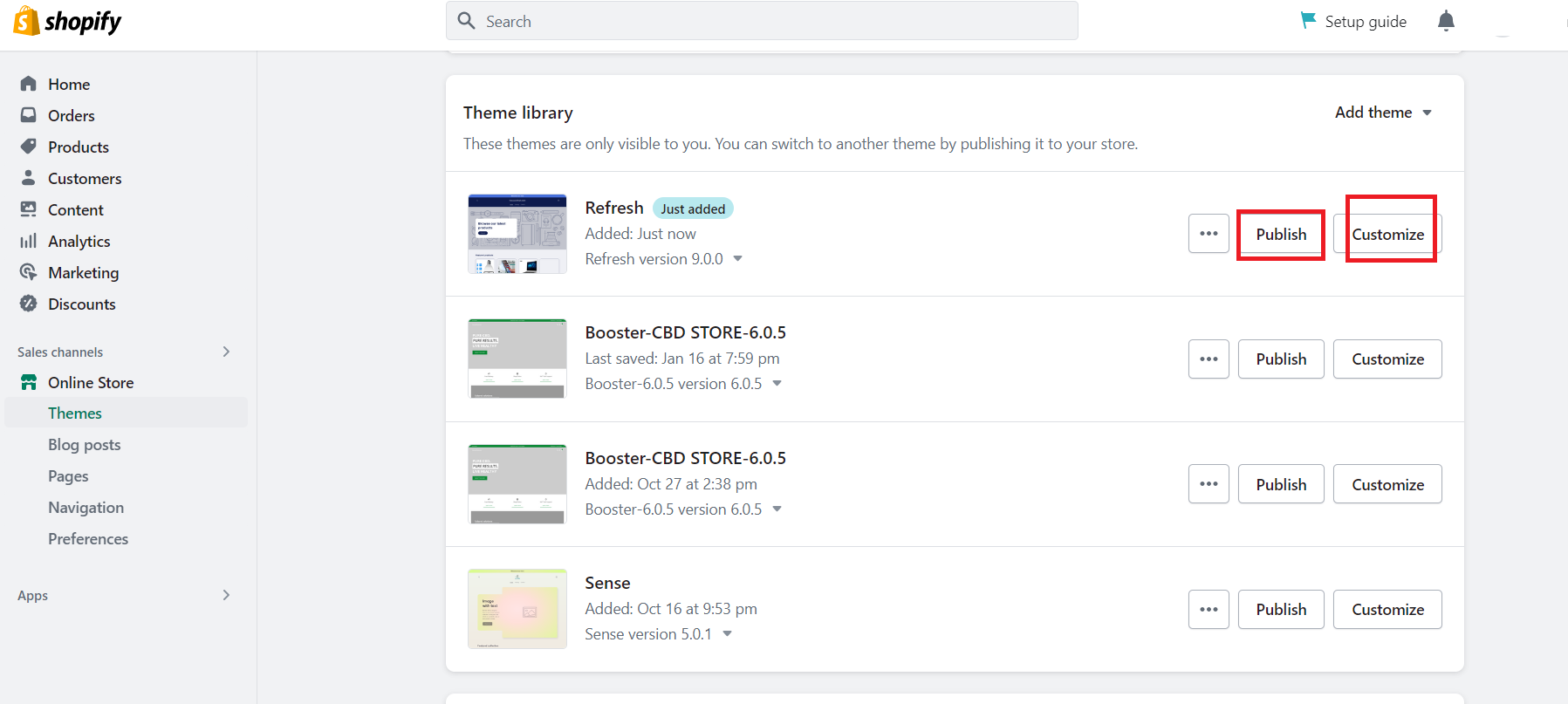The image size is (1568, 704).
Task: Open Blog posts submenu item
Action: pos(85,445)
